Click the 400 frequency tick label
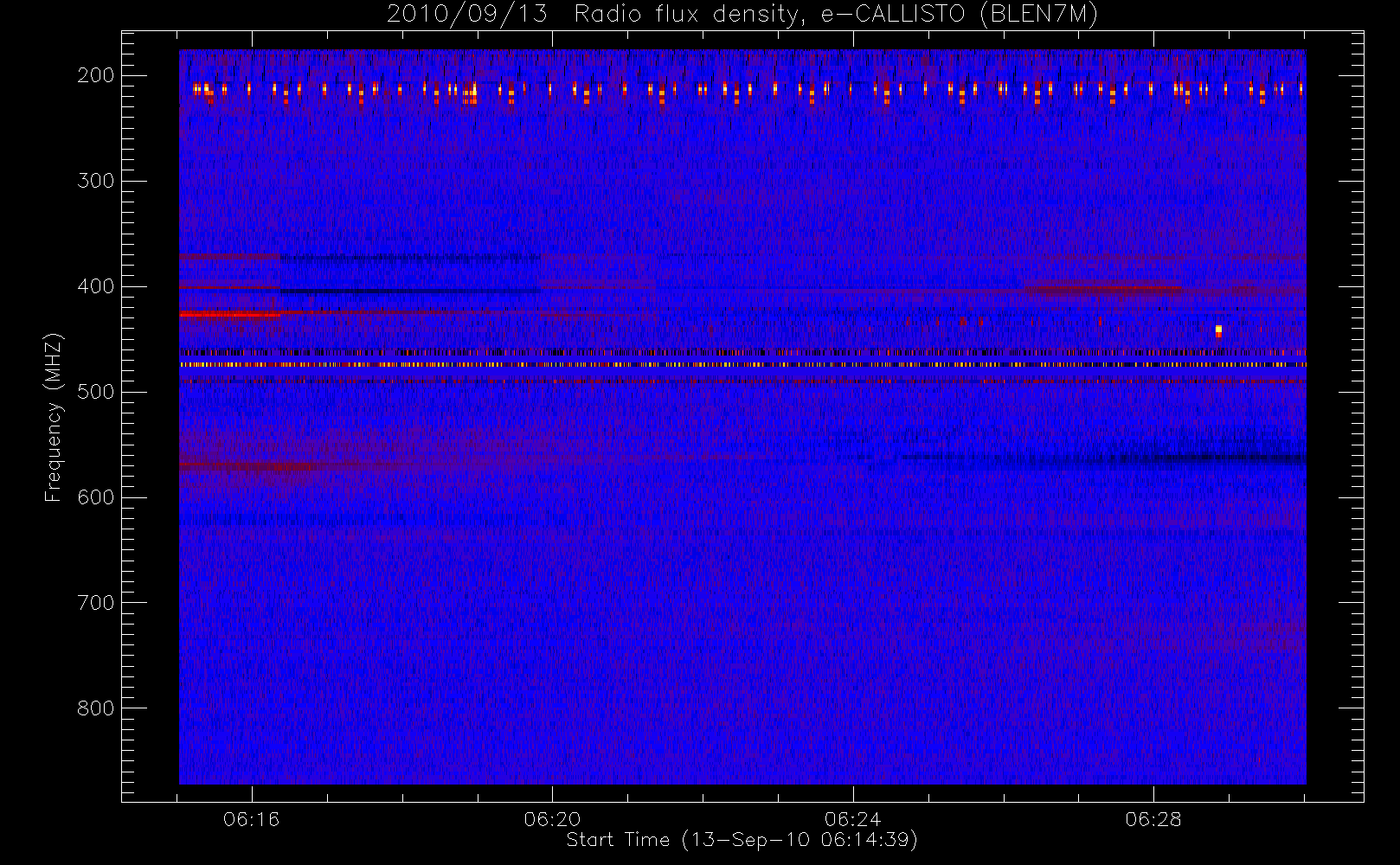This screenshot has height=865, width=1400. tap(96, 286)
